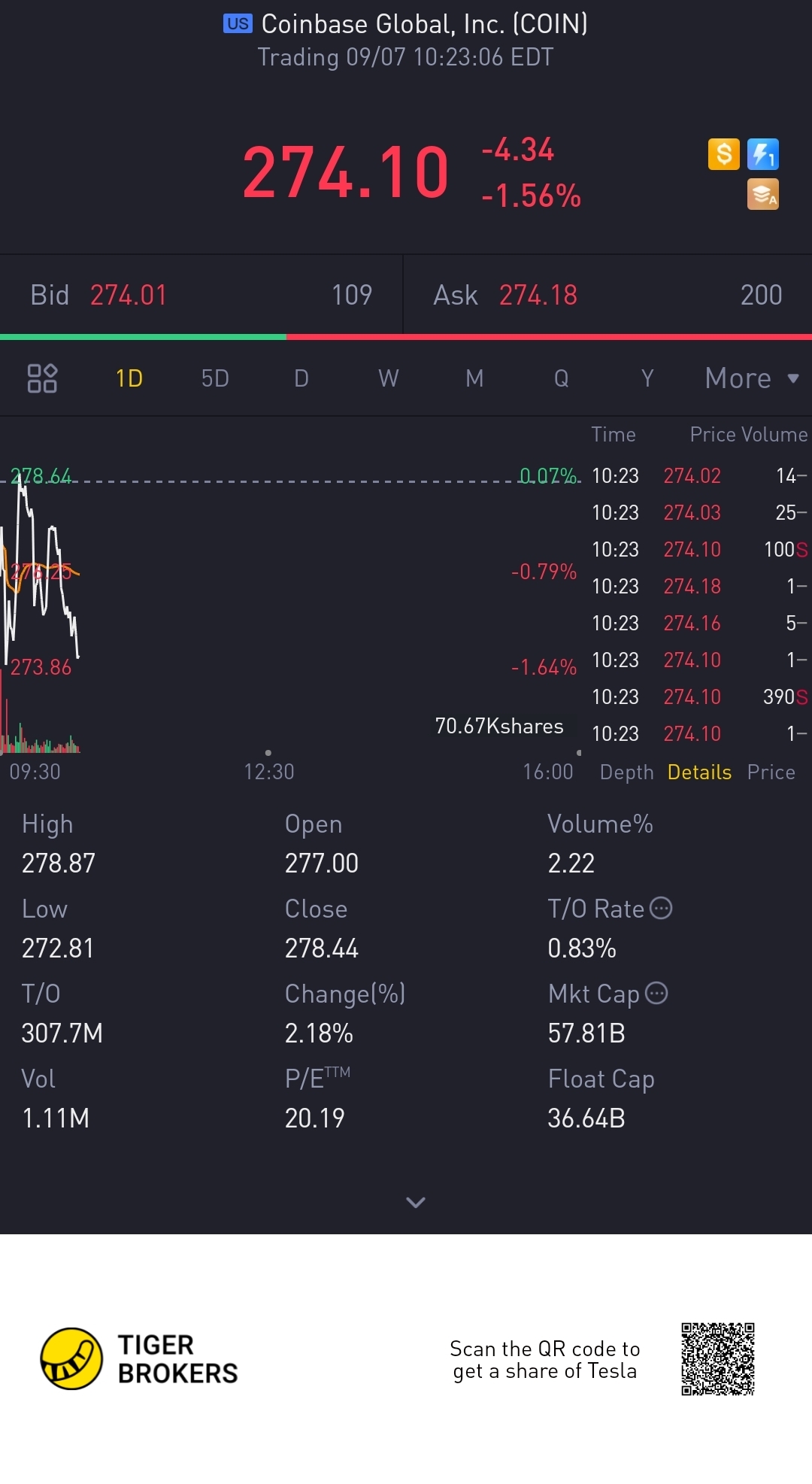This screenshot has height=1484, width=812.
Task: Select trade row priced 274.18
Action: tap(699, 587)
